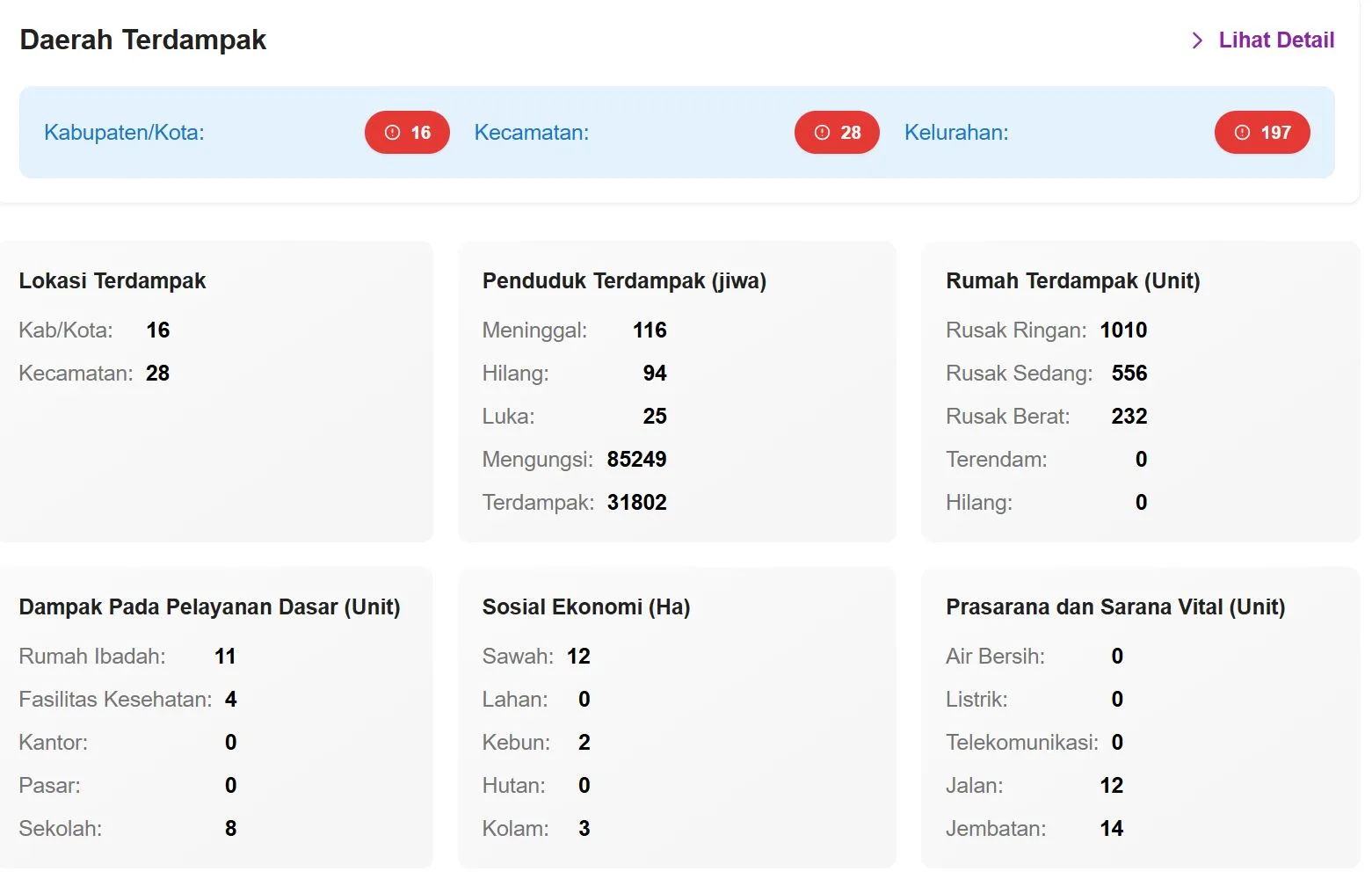
Task: Click the Daerah Terdampak section heading
Action: point(142,40)
